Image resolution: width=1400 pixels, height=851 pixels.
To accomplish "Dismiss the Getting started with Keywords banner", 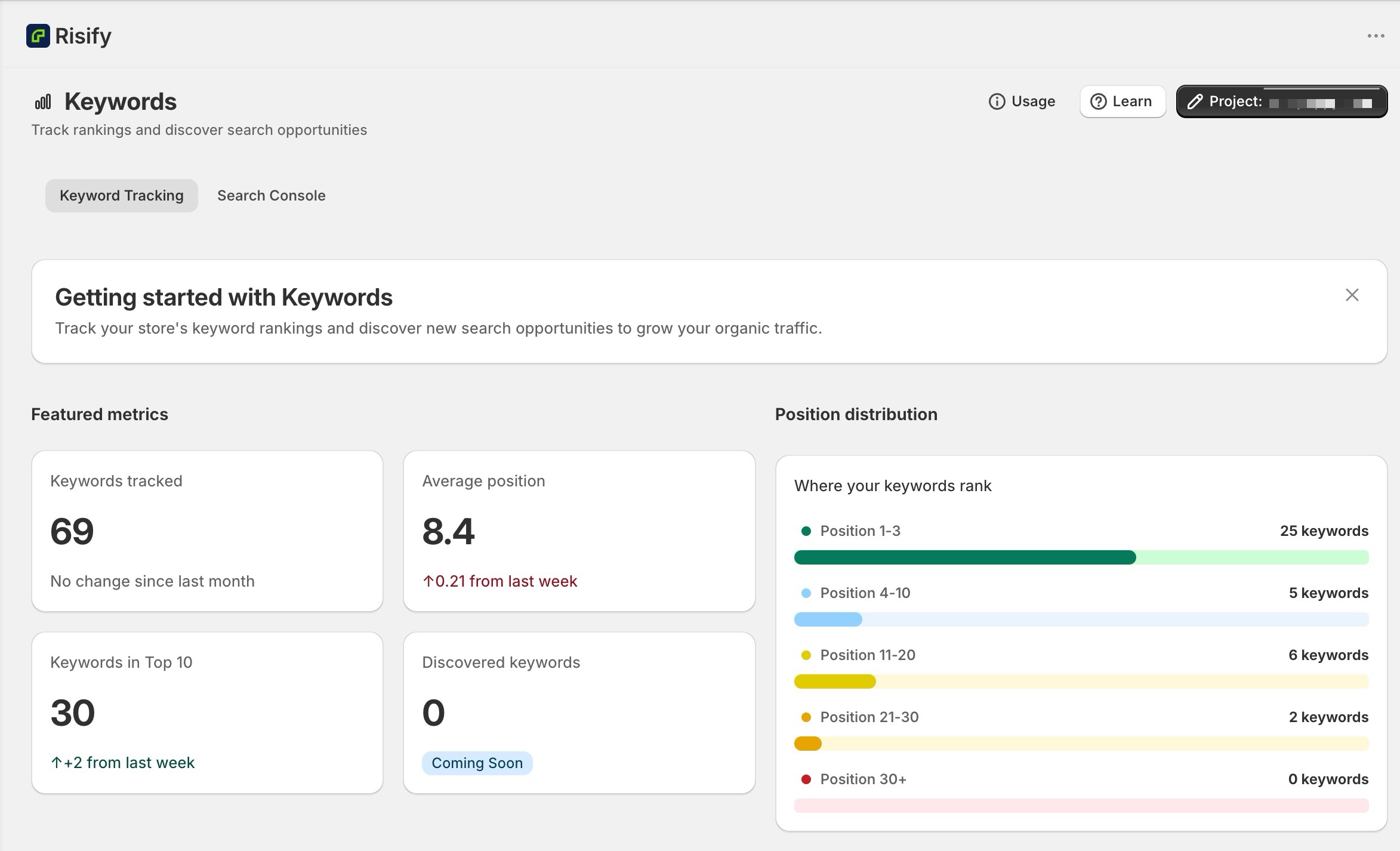I will pos(1352,295).
